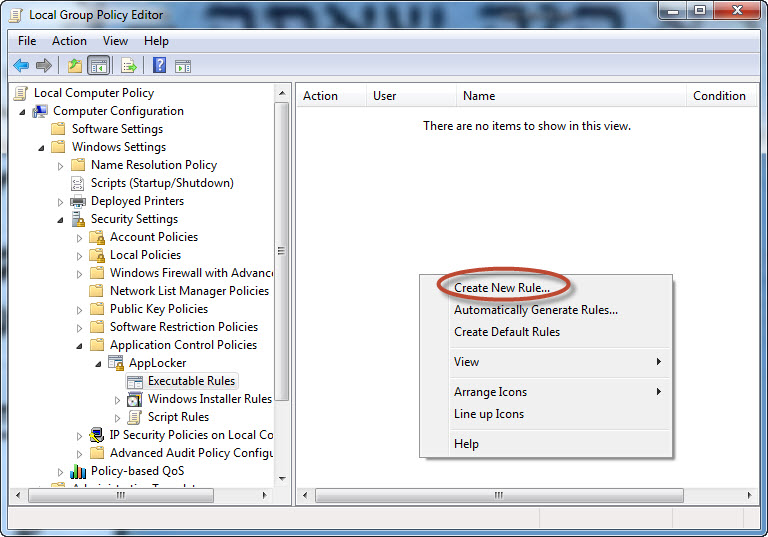Image resolution: width=768 pixels, height=537 pixels.
Task: Click the Up one level folder icon
Action: (x=74, y=65)
